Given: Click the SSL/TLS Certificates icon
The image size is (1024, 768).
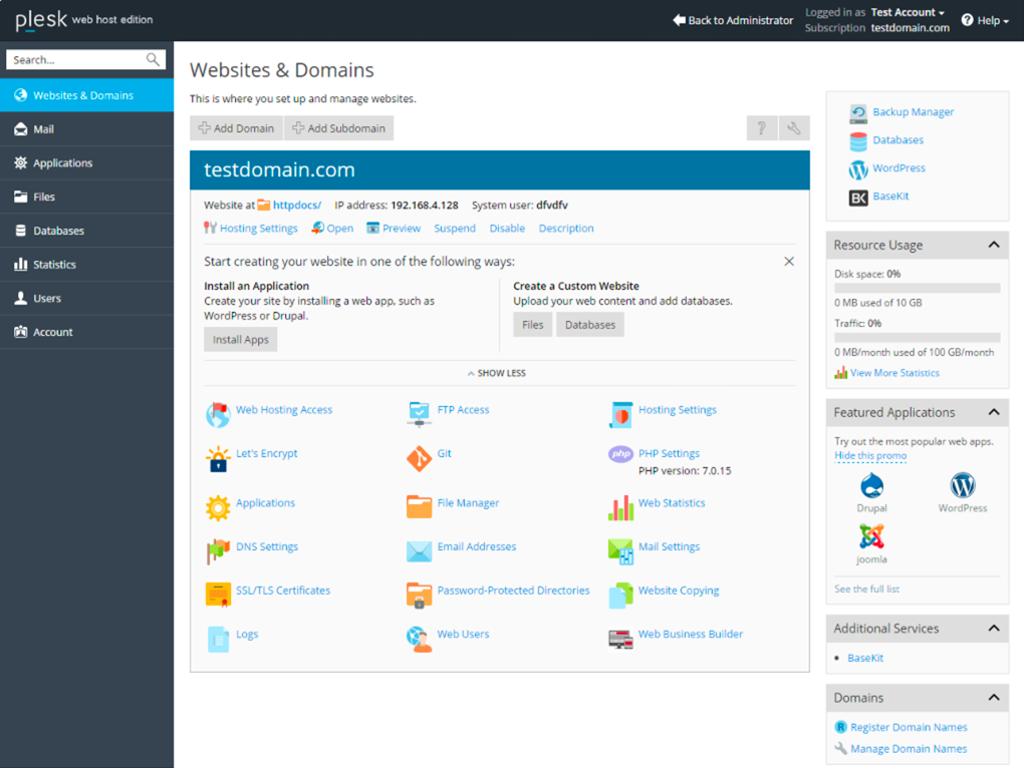Looking at the screenshot, I should pyautogui.click(x=217, y=595).
